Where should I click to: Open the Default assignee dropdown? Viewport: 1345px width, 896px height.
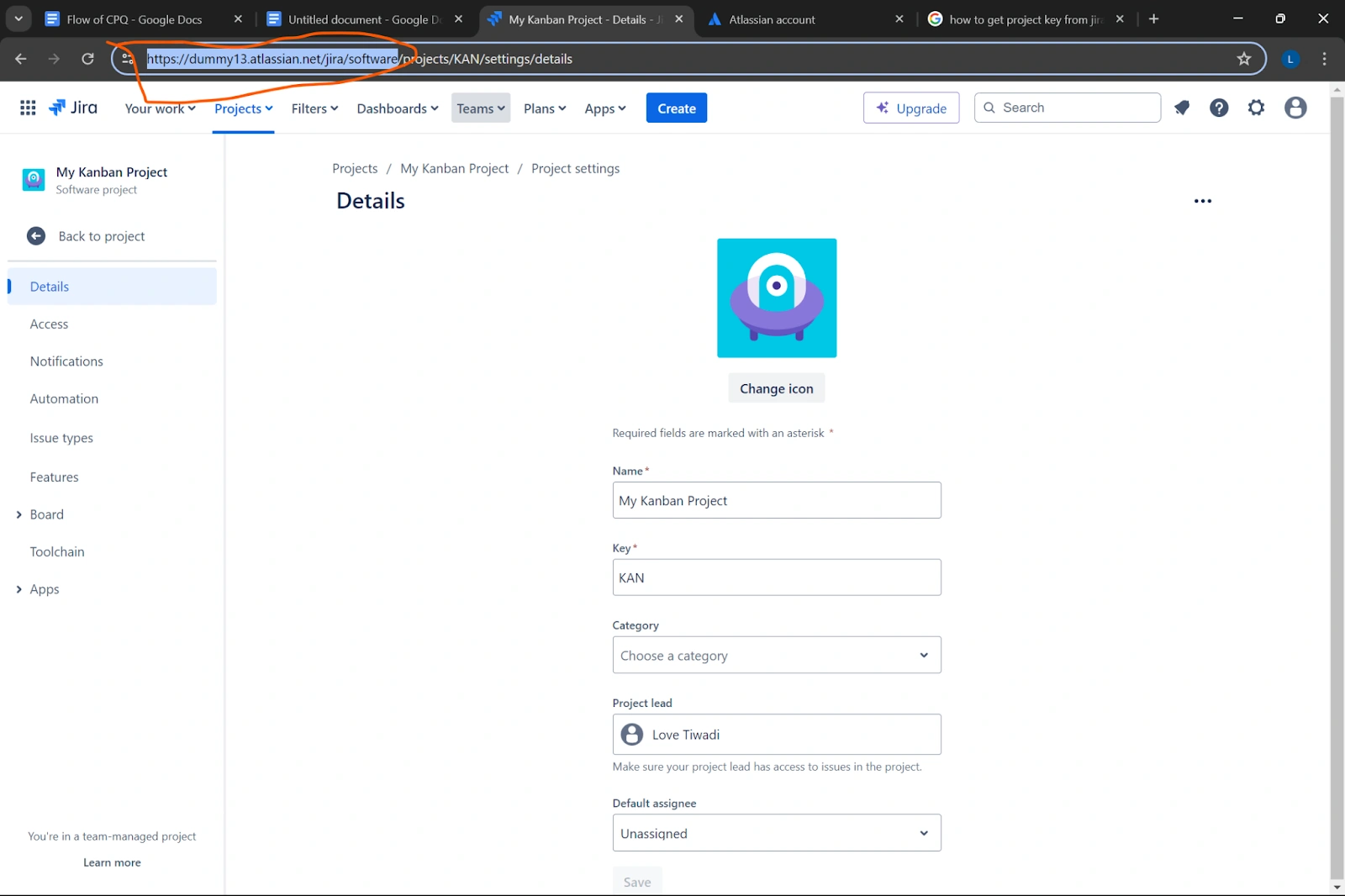click(775, 833)
